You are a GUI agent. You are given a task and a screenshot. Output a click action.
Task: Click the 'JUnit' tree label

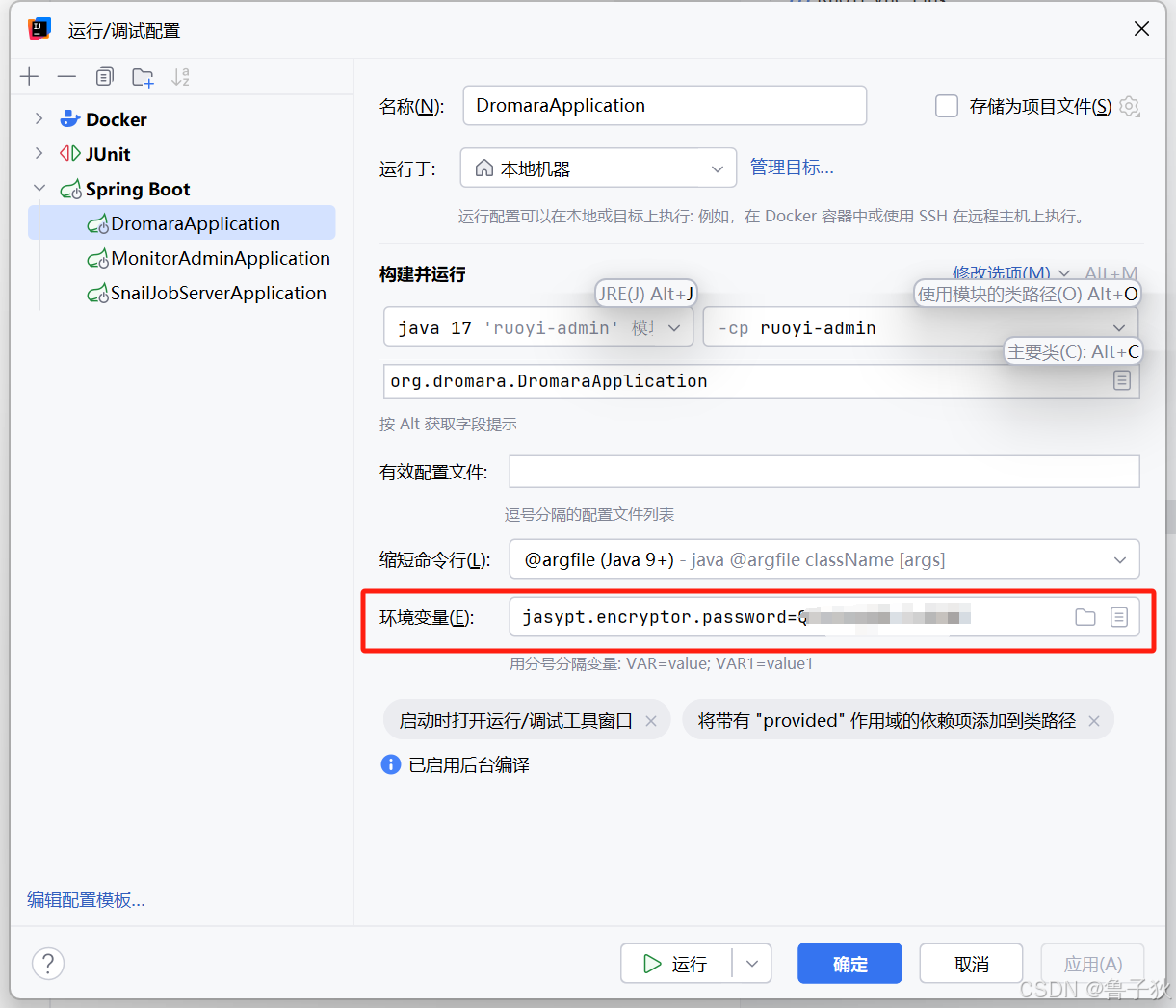coord(108,154)
